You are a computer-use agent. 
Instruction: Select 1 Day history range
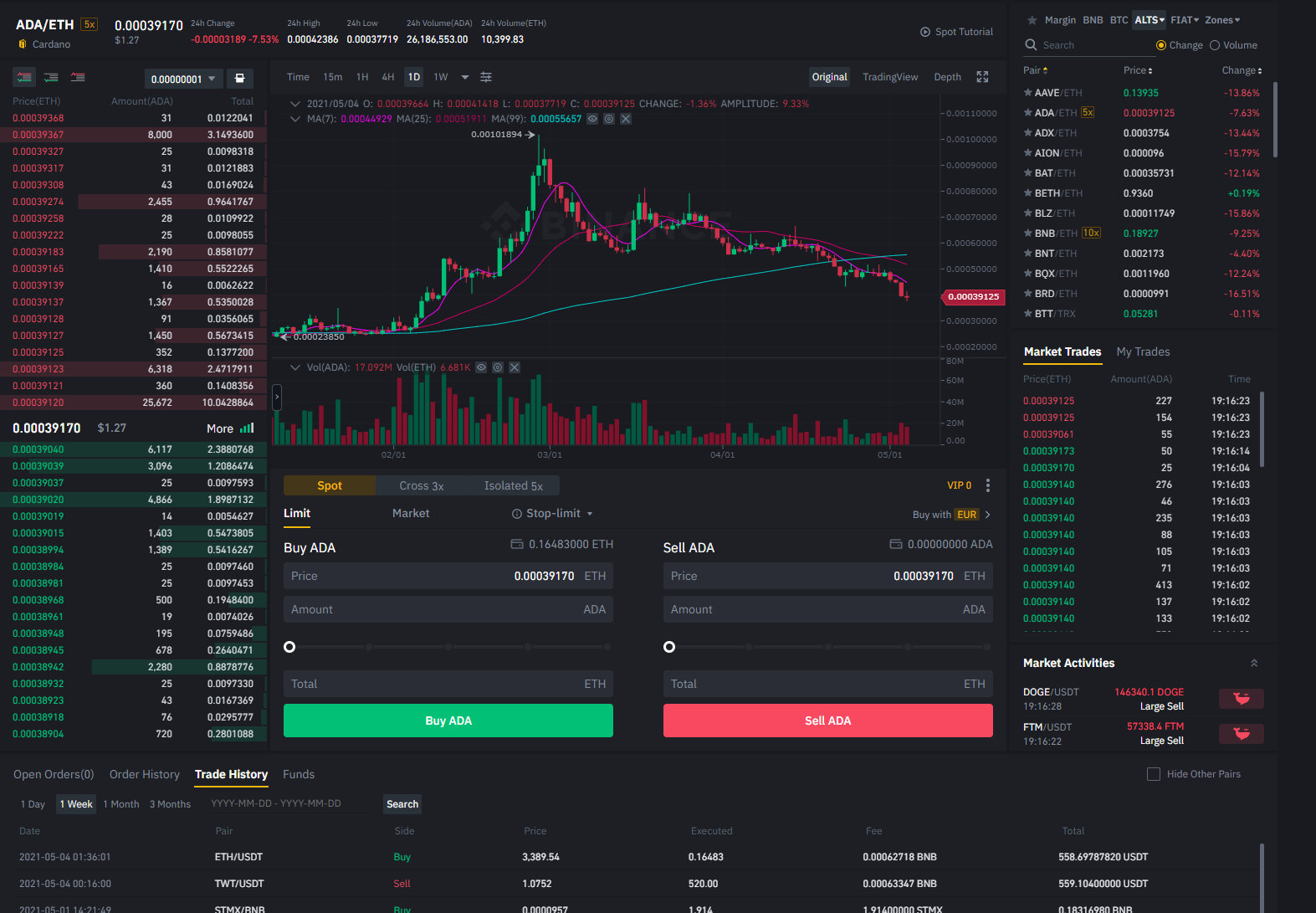(33, 804)
